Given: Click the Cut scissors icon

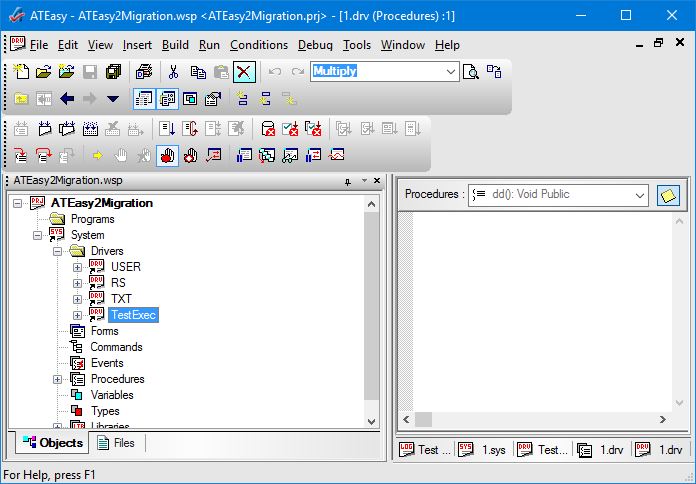Looking at the screenshot, I should coord(174,71).
